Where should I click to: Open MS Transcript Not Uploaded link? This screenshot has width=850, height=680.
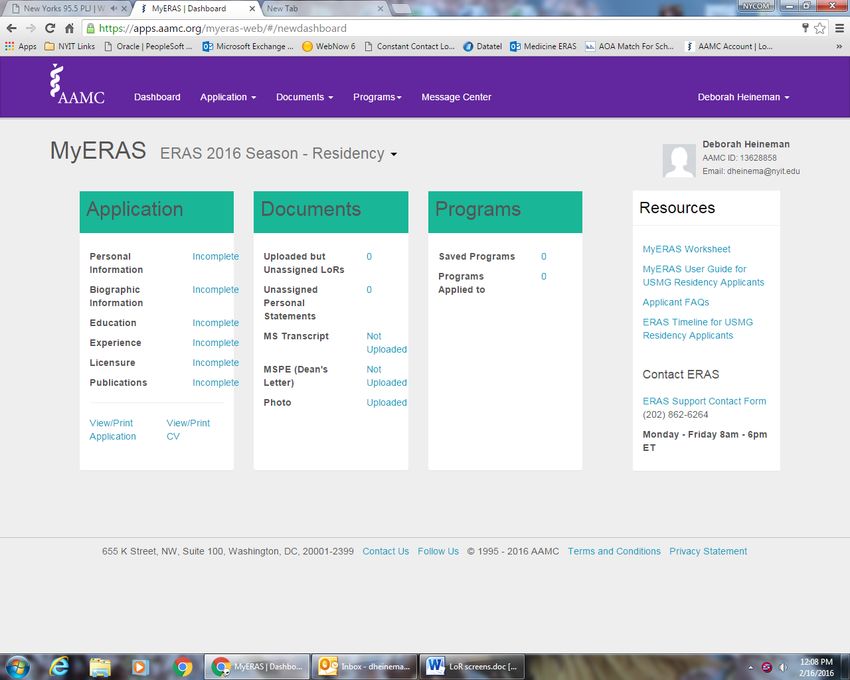[387, 343]
